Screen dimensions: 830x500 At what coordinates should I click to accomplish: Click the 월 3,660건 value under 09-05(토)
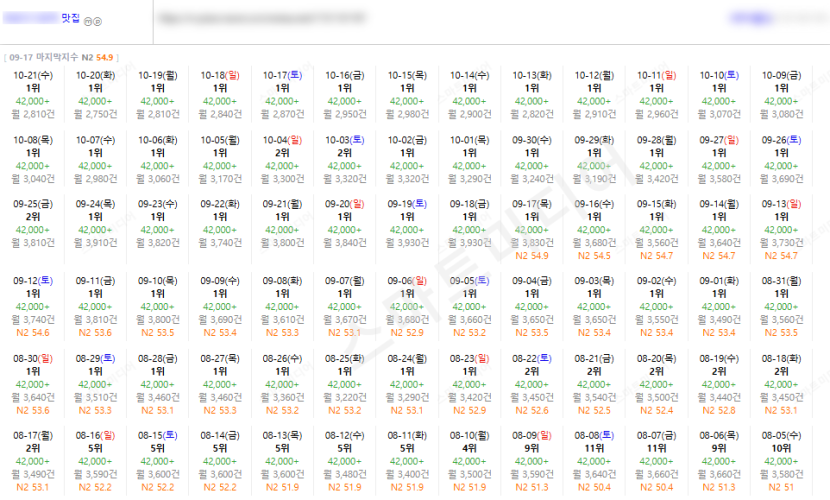(x=470, y=320)
